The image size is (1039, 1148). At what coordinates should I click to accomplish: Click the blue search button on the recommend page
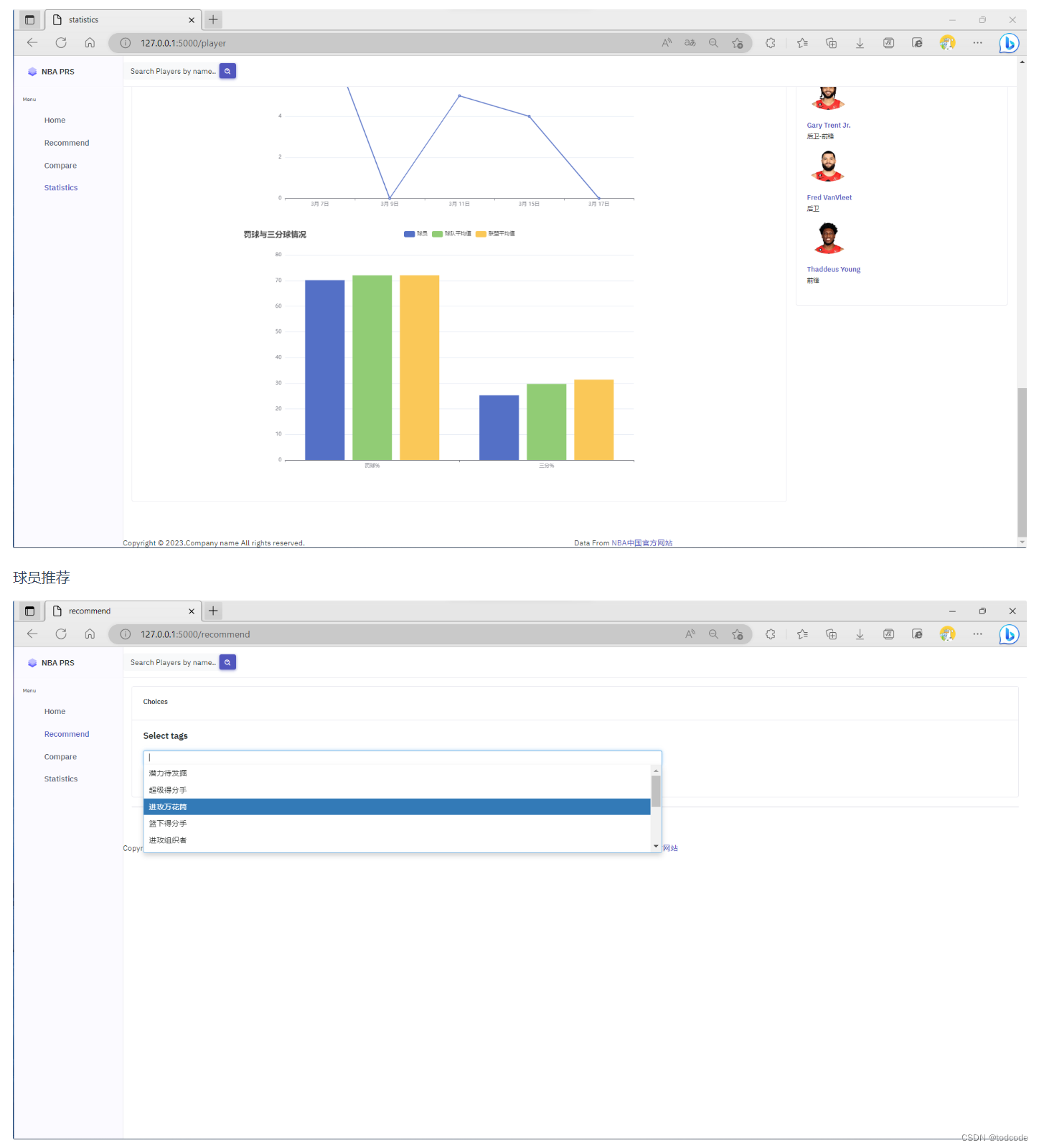[x=227, y=662]
